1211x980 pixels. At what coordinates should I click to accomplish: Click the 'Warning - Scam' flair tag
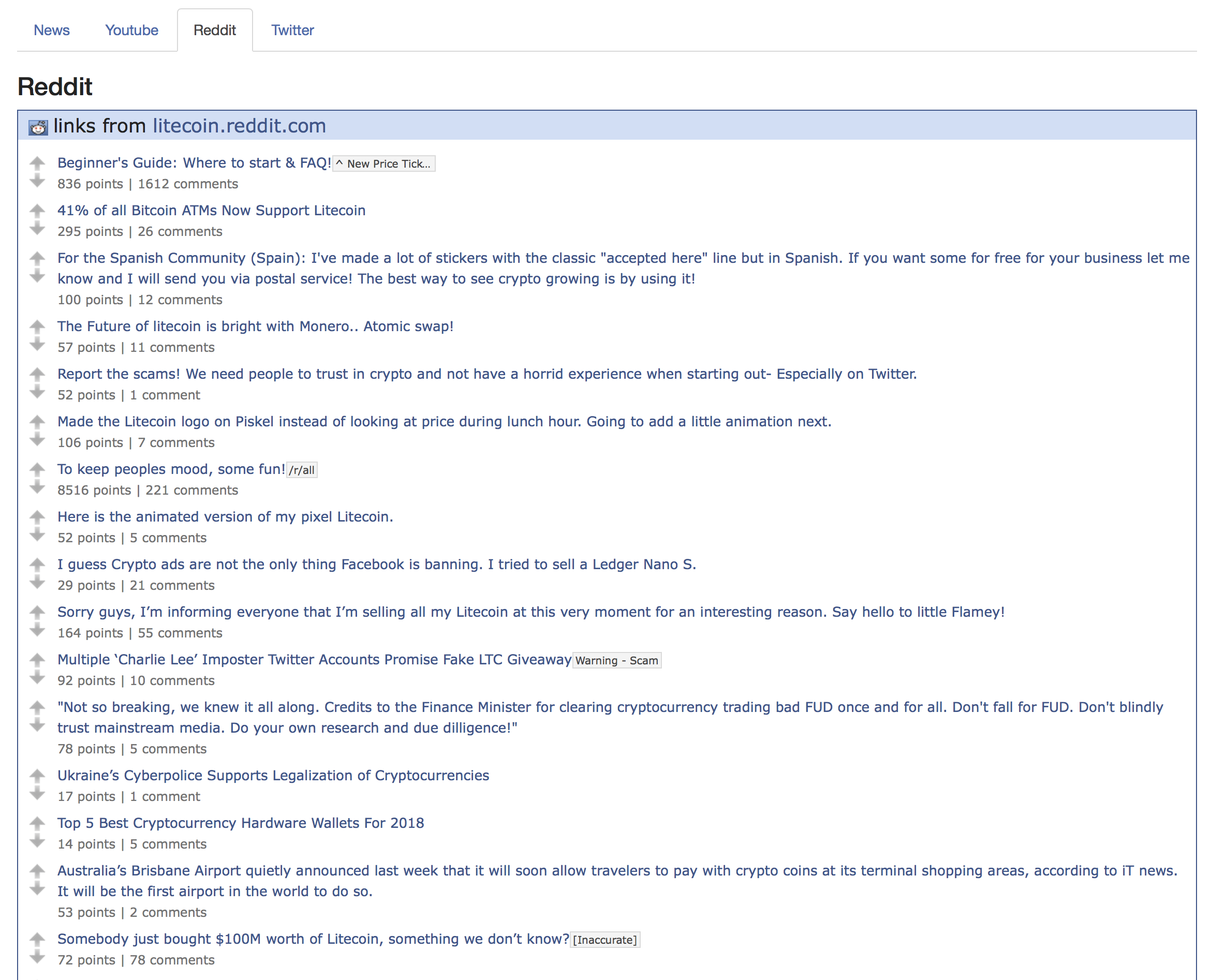pyautogui.click(x=616, y=660)
